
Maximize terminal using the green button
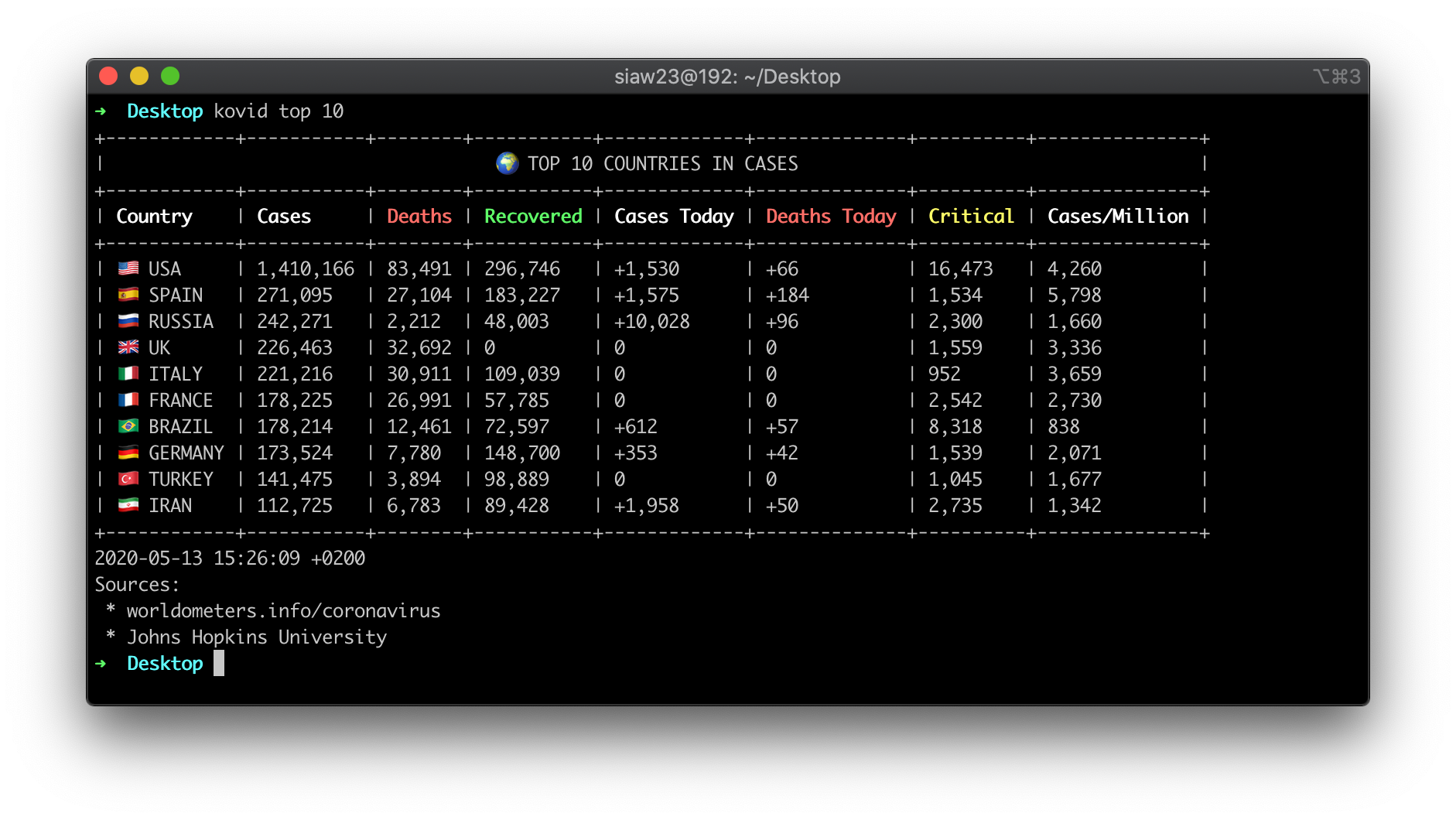170,76
